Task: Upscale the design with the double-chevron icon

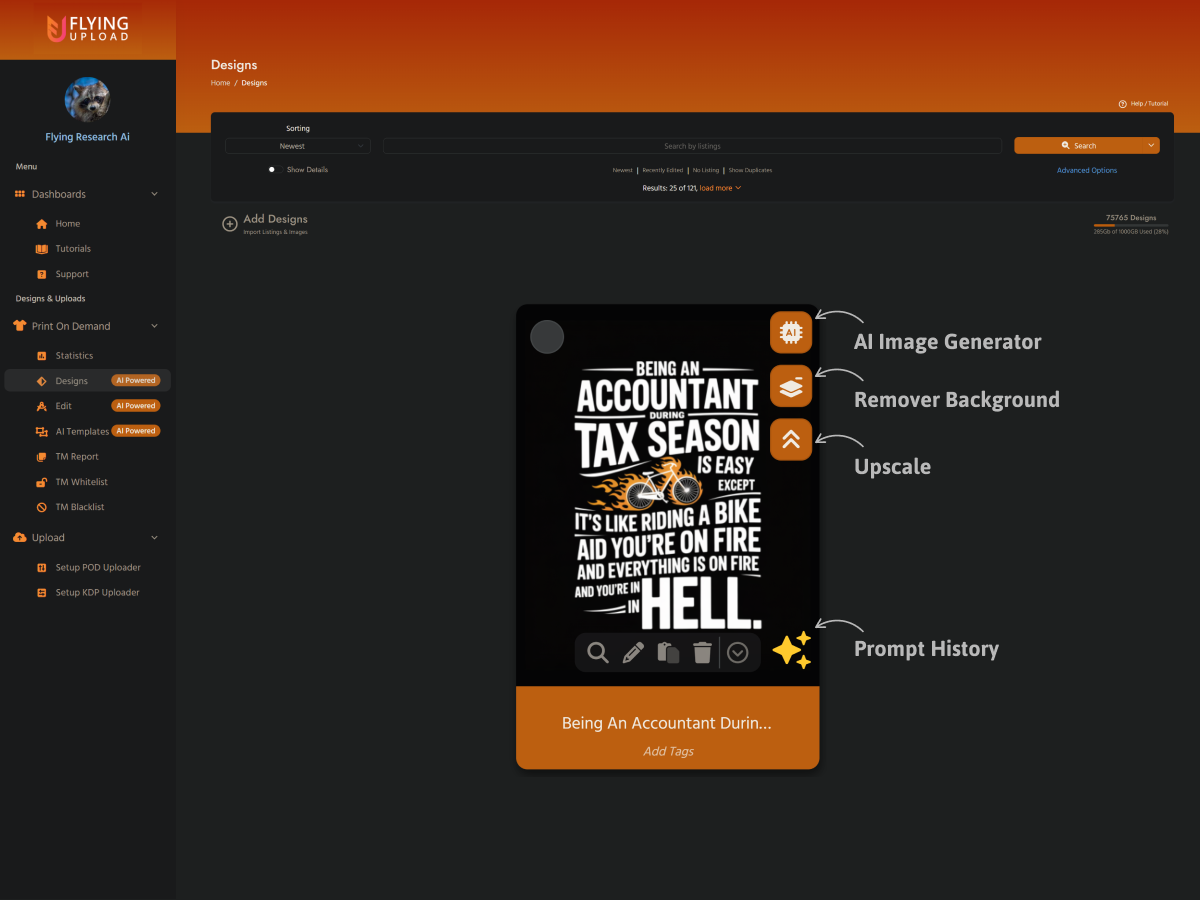Action: pos(791,440)
